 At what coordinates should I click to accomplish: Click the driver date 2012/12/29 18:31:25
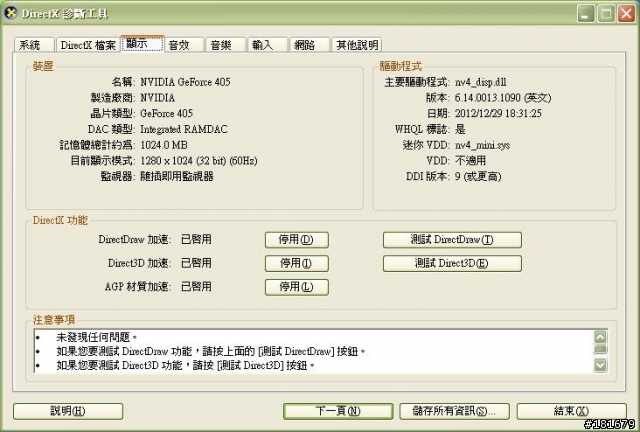(x=498, y=114)
